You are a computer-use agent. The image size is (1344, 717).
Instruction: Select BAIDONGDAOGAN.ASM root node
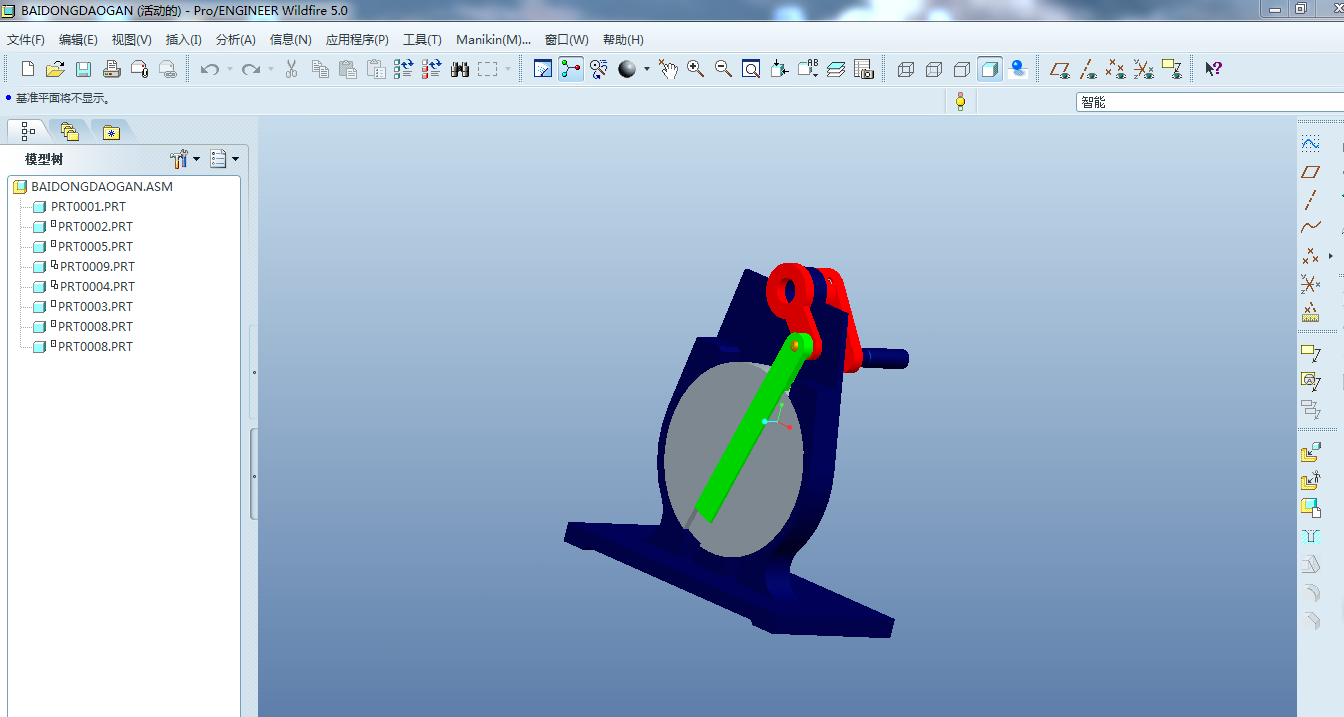click(x=101, y=187)
